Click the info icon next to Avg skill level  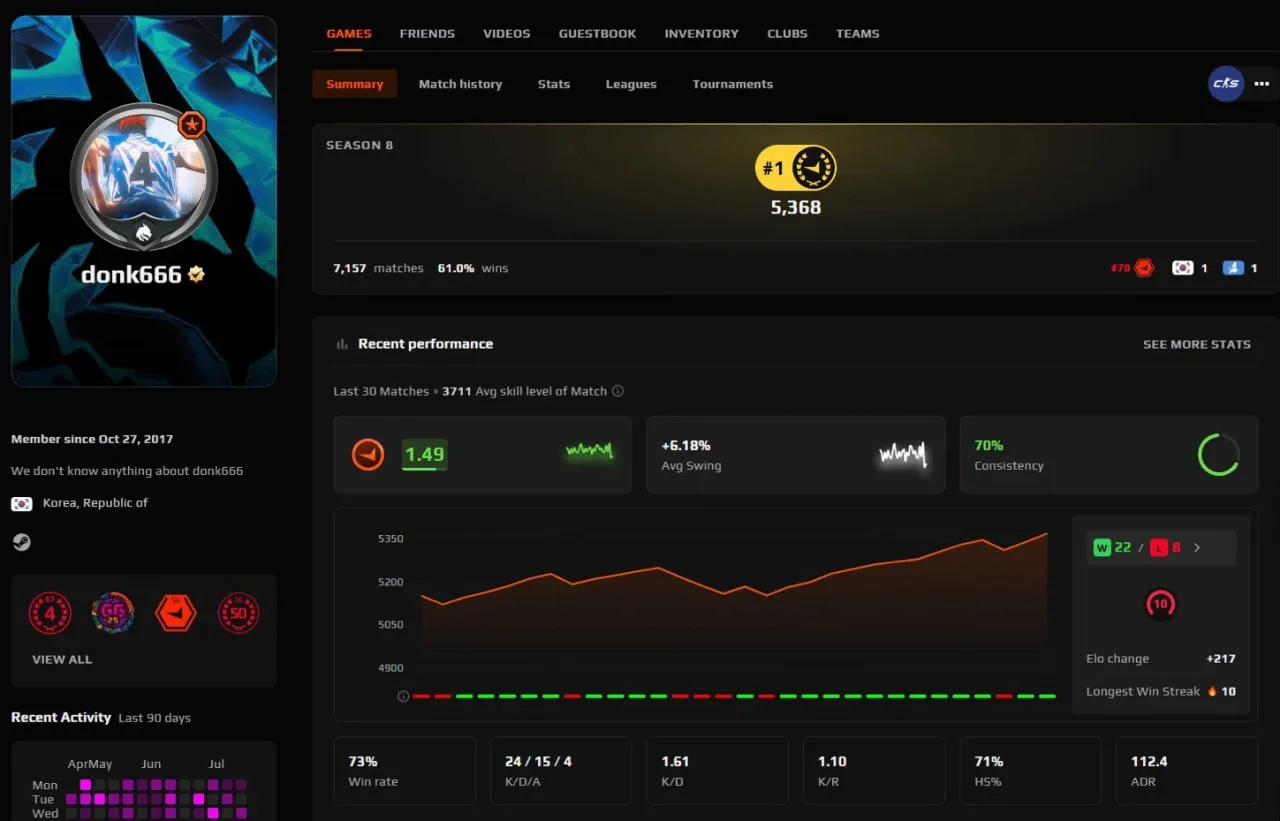click(617, 391)
